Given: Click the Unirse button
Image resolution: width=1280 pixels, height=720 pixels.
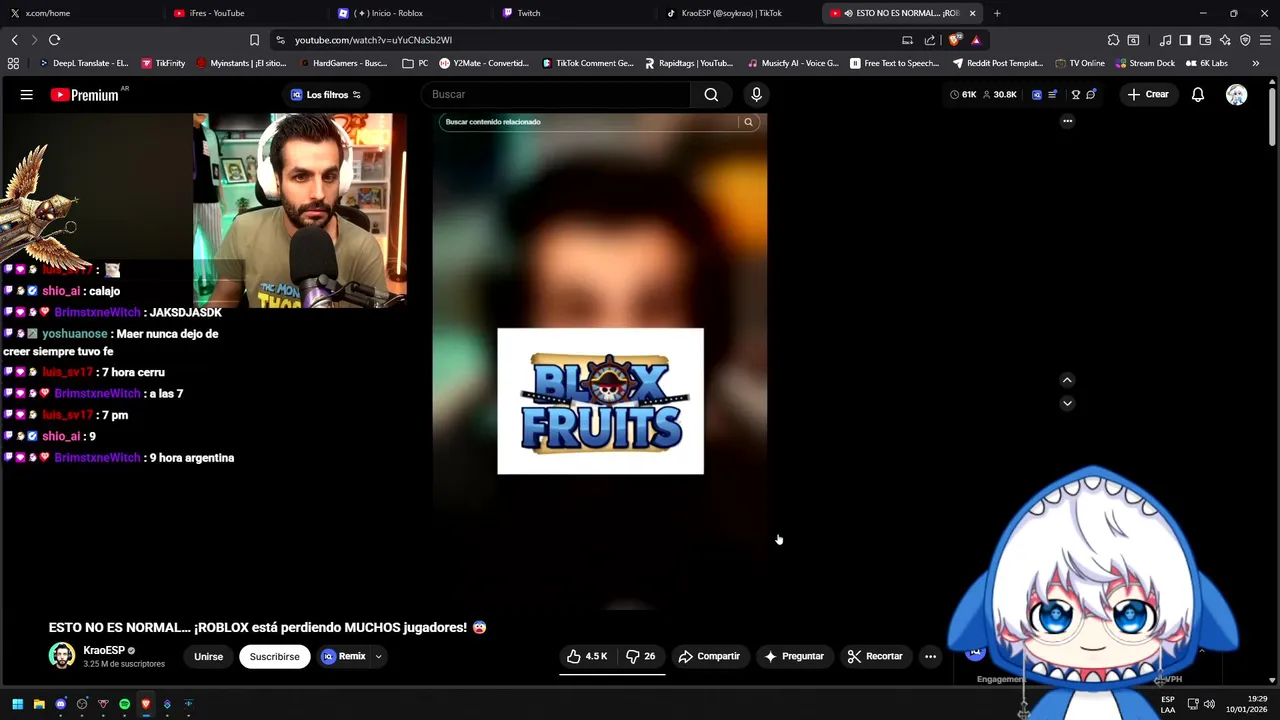Looking at the screenshot, I should click(208, 656).
